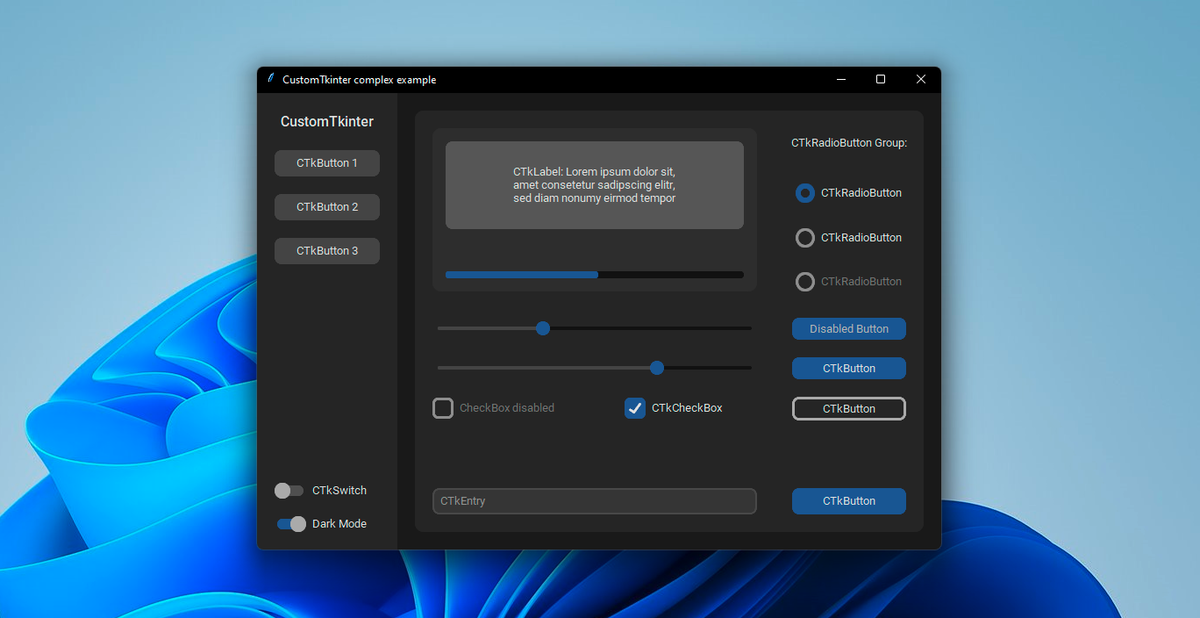
Task: Select the grayed-out third CTkRadioButton
Action: tap(804, 281)
